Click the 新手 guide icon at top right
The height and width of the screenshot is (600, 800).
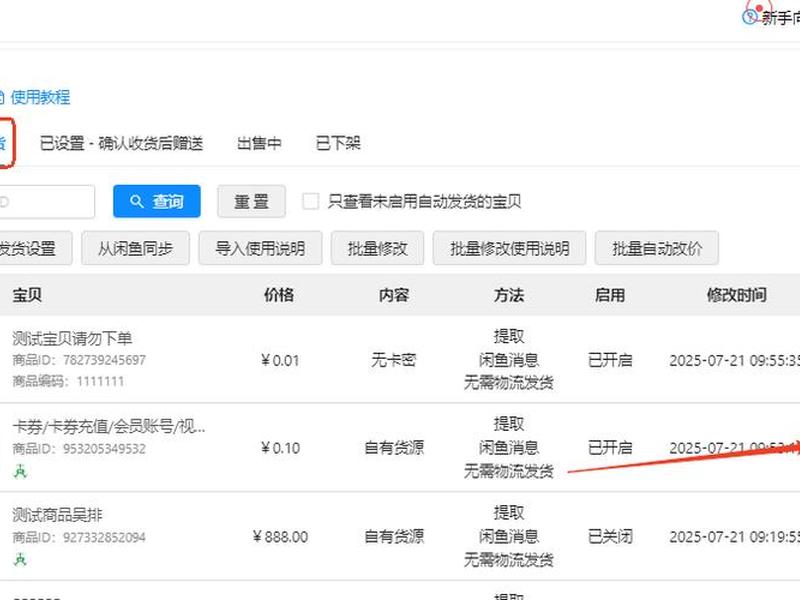(x=751, y=15)
